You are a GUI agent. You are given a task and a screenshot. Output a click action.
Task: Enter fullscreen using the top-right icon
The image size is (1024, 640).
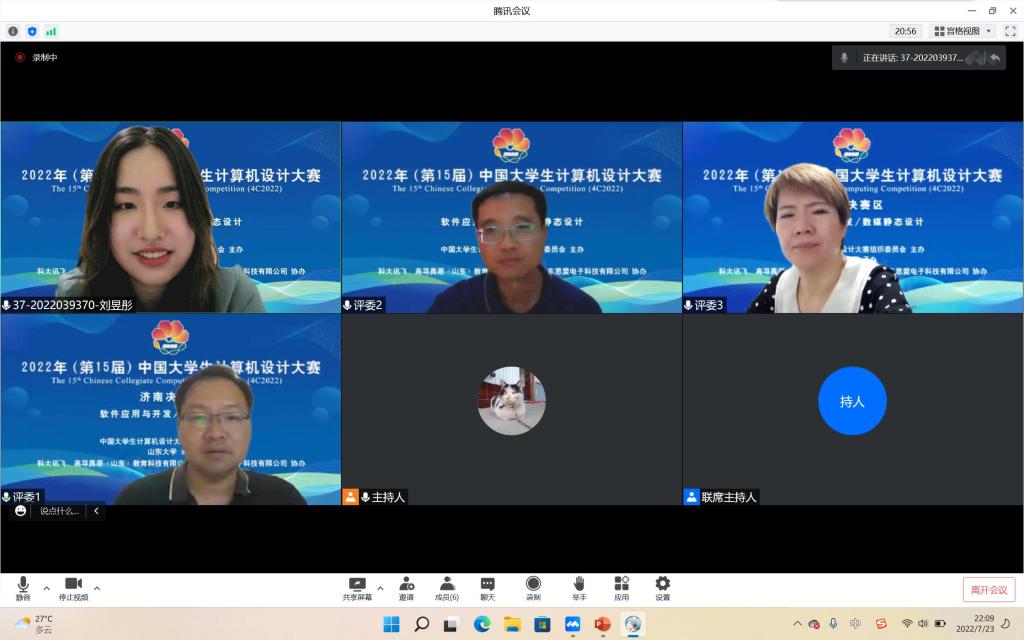(x=1010, y=31)
